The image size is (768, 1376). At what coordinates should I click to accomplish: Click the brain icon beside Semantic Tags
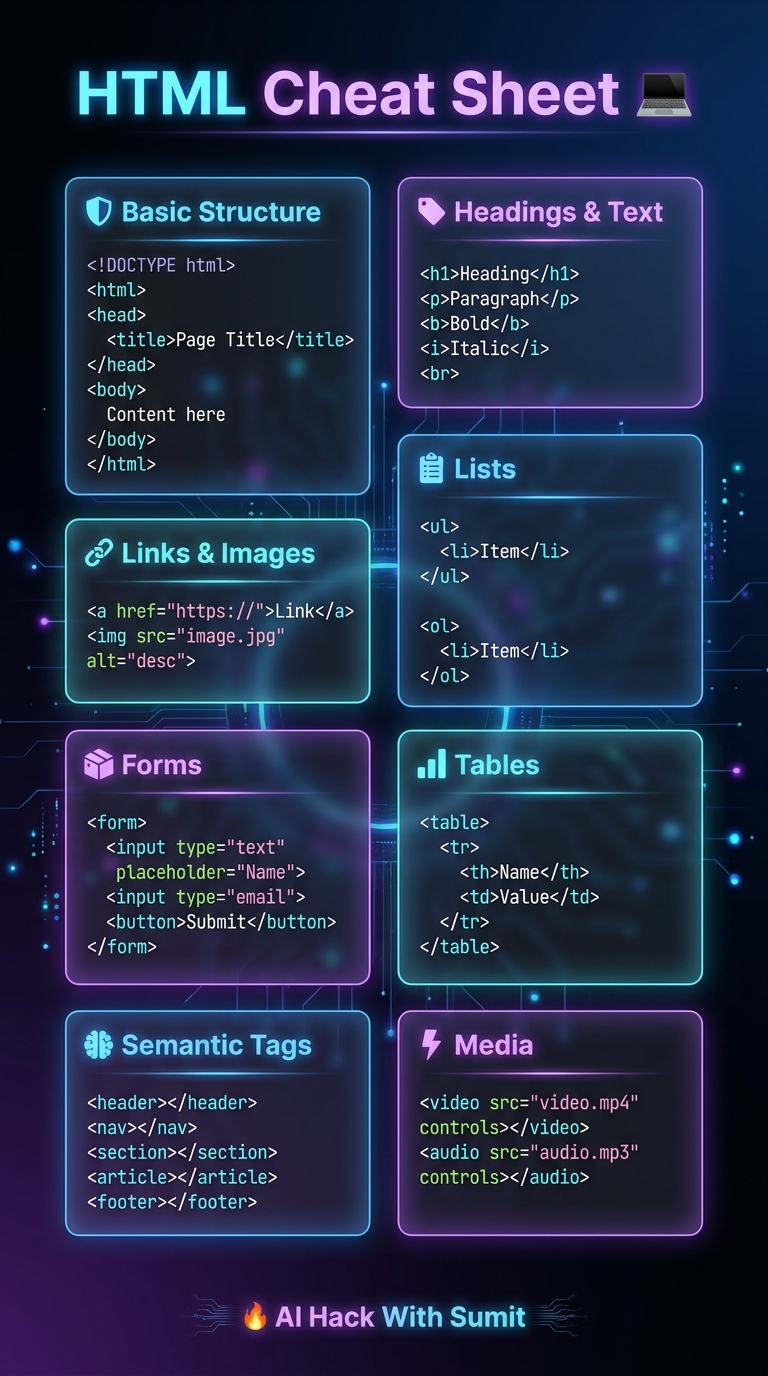pos(98,1046)
